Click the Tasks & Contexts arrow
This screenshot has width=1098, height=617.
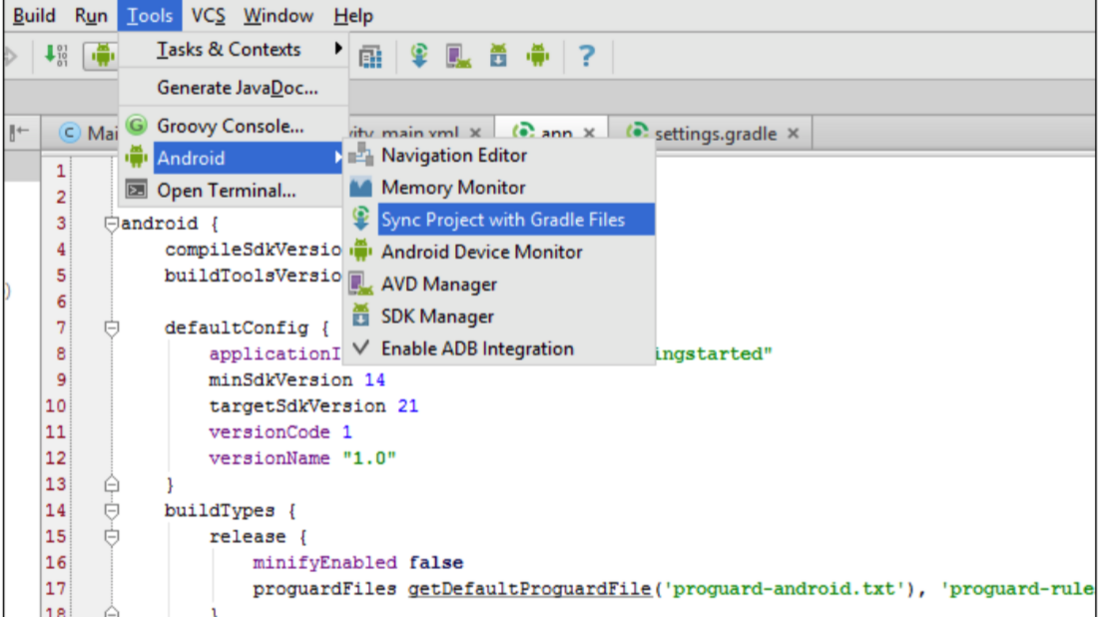[339, 49]
